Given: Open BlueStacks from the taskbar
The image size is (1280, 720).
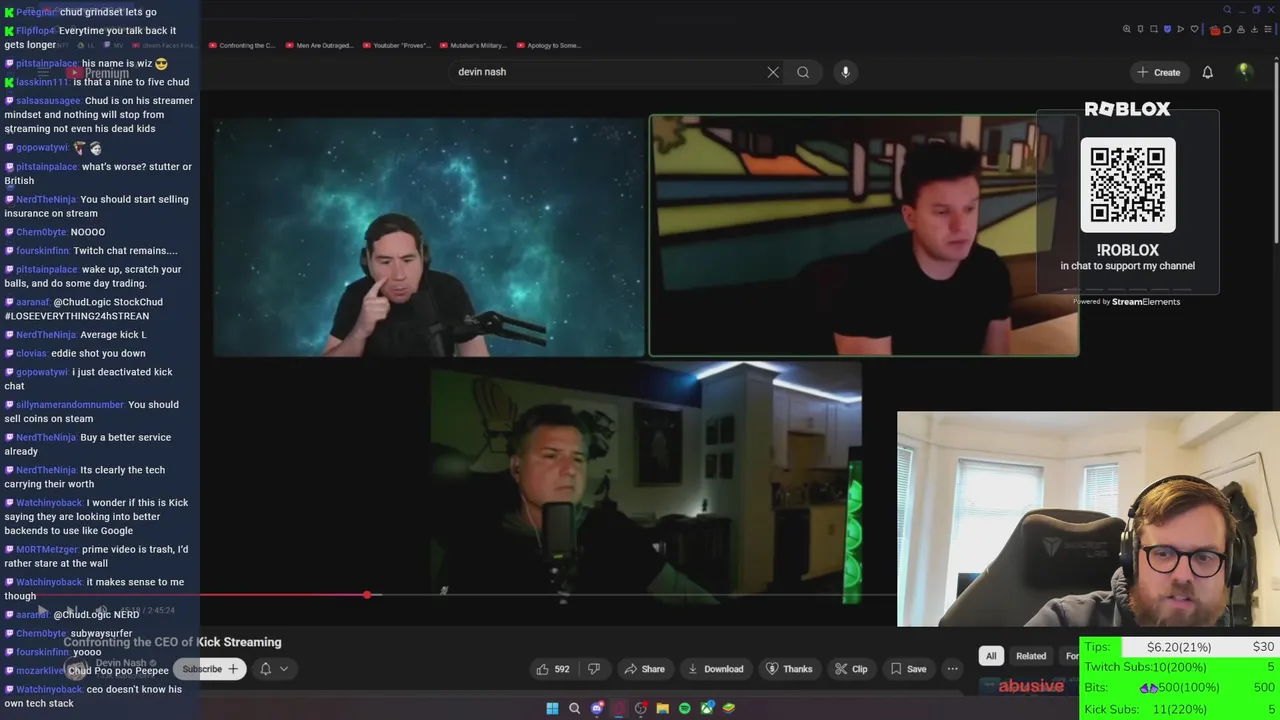Looking at the screenshot, I should click(729, 708).
